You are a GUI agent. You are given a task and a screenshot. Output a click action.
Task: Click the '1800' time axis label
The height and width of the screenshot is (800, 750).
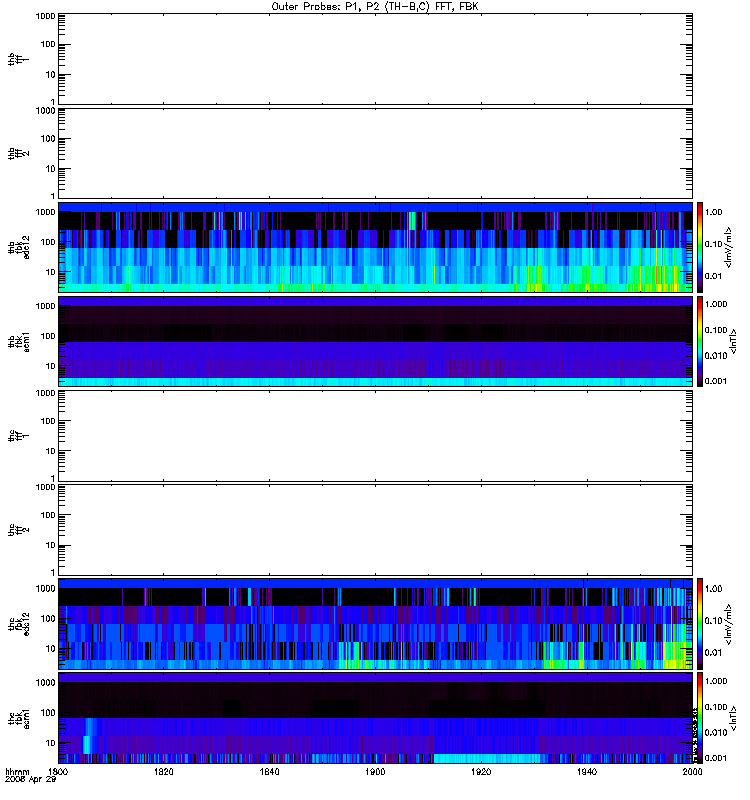(x=58, y=771)
